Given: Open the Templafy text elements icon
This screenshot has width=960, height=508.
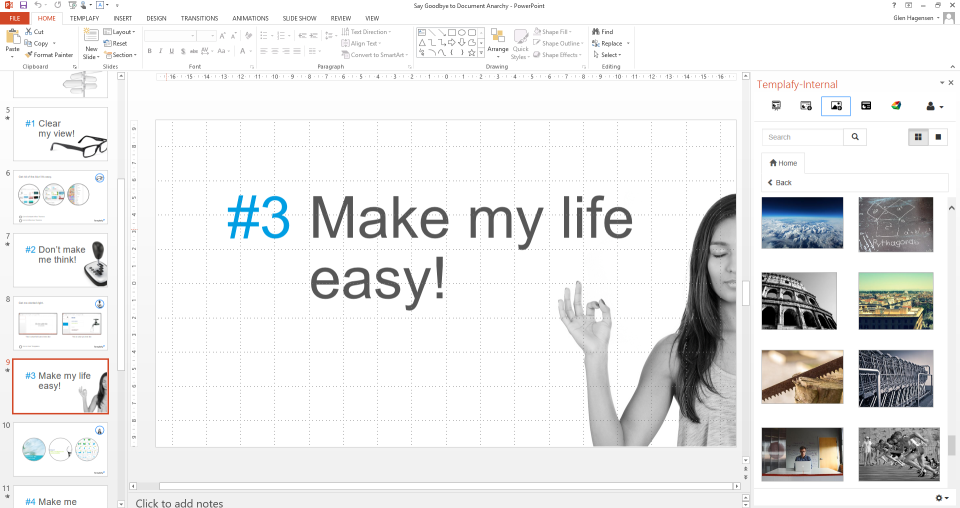Looking at the screenshot, I should point(866,106).
